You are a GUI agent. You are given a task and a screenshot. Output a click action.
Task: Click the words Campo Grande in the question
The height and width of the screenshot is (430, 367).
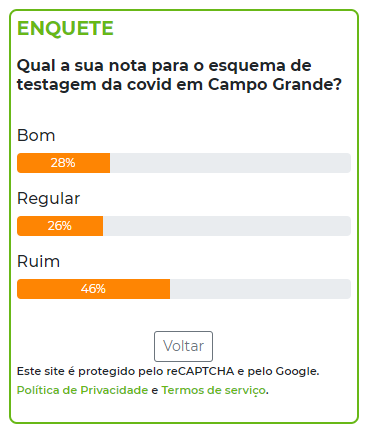pos(275,84)
